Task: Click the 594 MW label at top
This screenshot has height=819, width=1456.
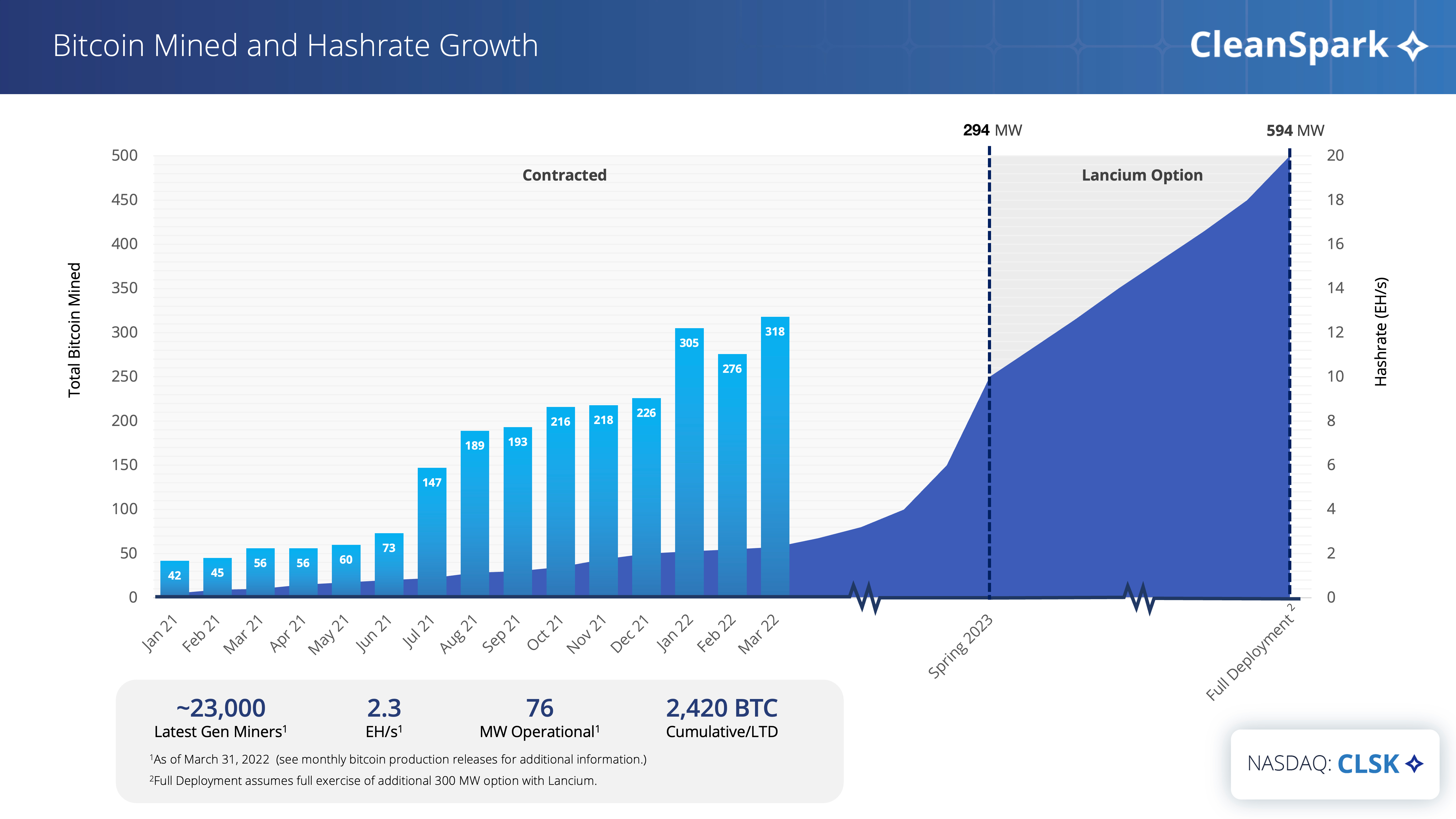Action: [x=1295, y=131]
